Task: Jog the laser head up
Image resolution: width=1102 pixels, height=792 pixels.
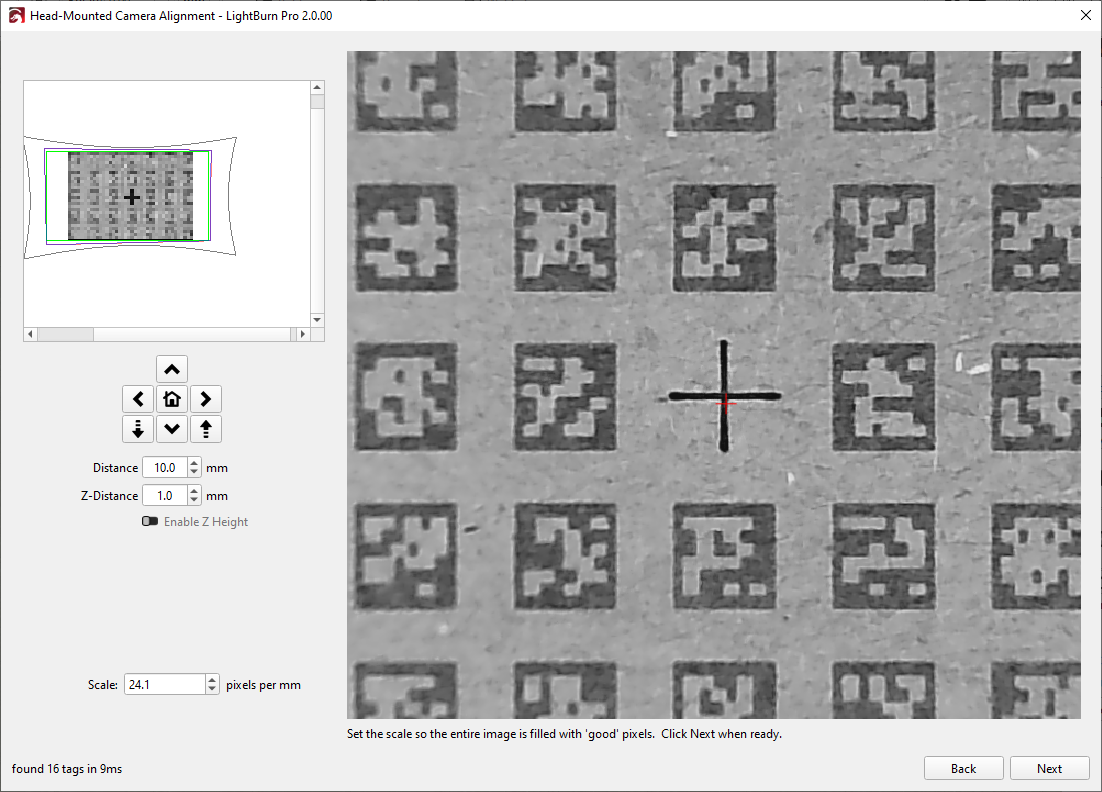Action: click(x=172, y=369)
